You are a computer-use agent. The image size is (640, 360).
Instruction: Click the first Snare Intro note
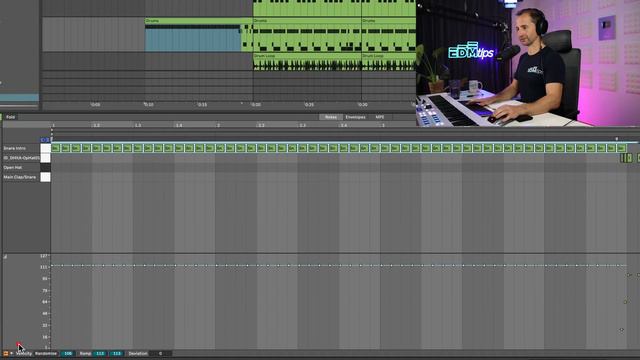coord(56,148)
